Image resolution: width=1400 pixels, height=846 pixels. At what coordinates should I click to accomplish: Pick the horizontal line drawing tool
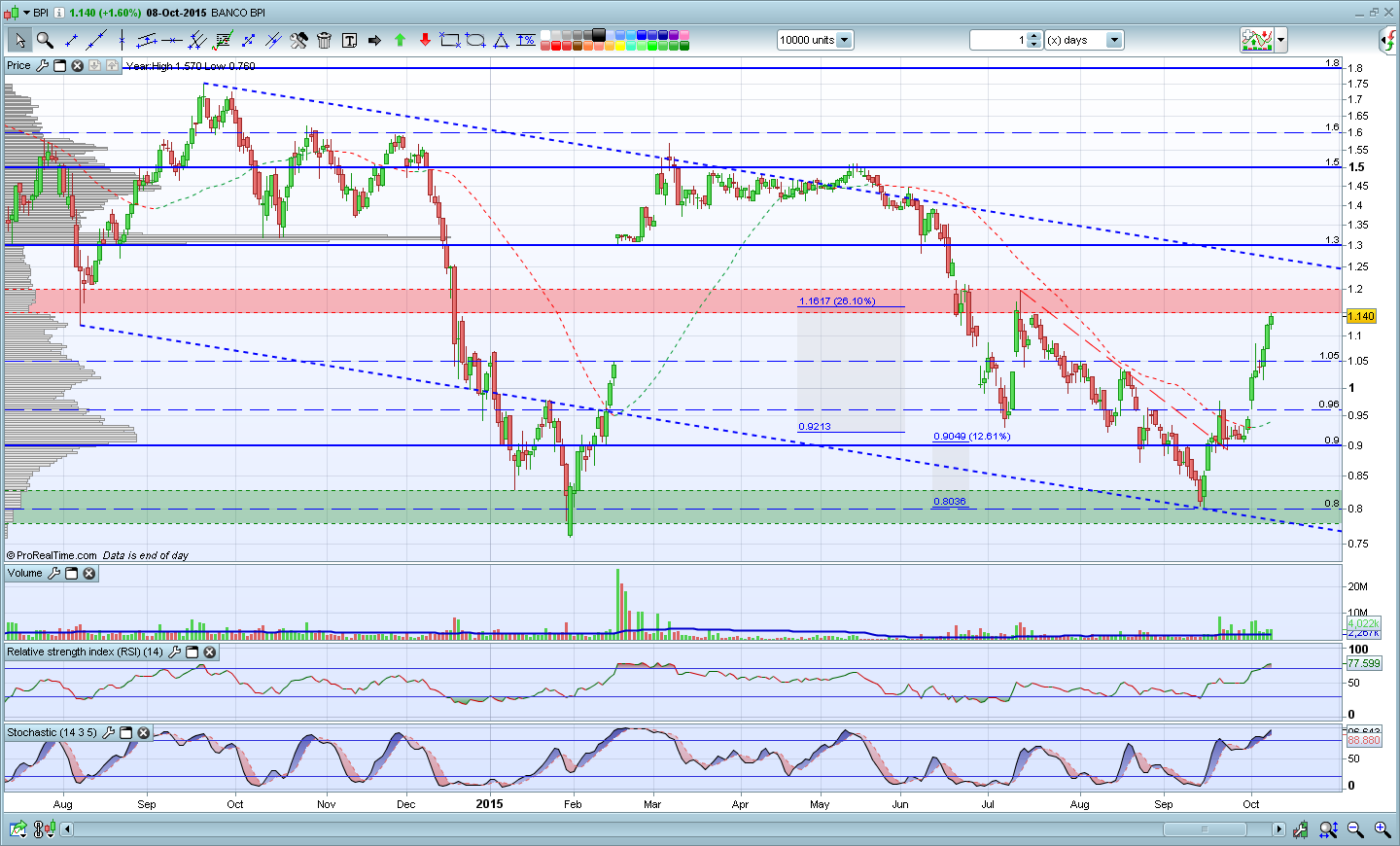pos(172,40)
